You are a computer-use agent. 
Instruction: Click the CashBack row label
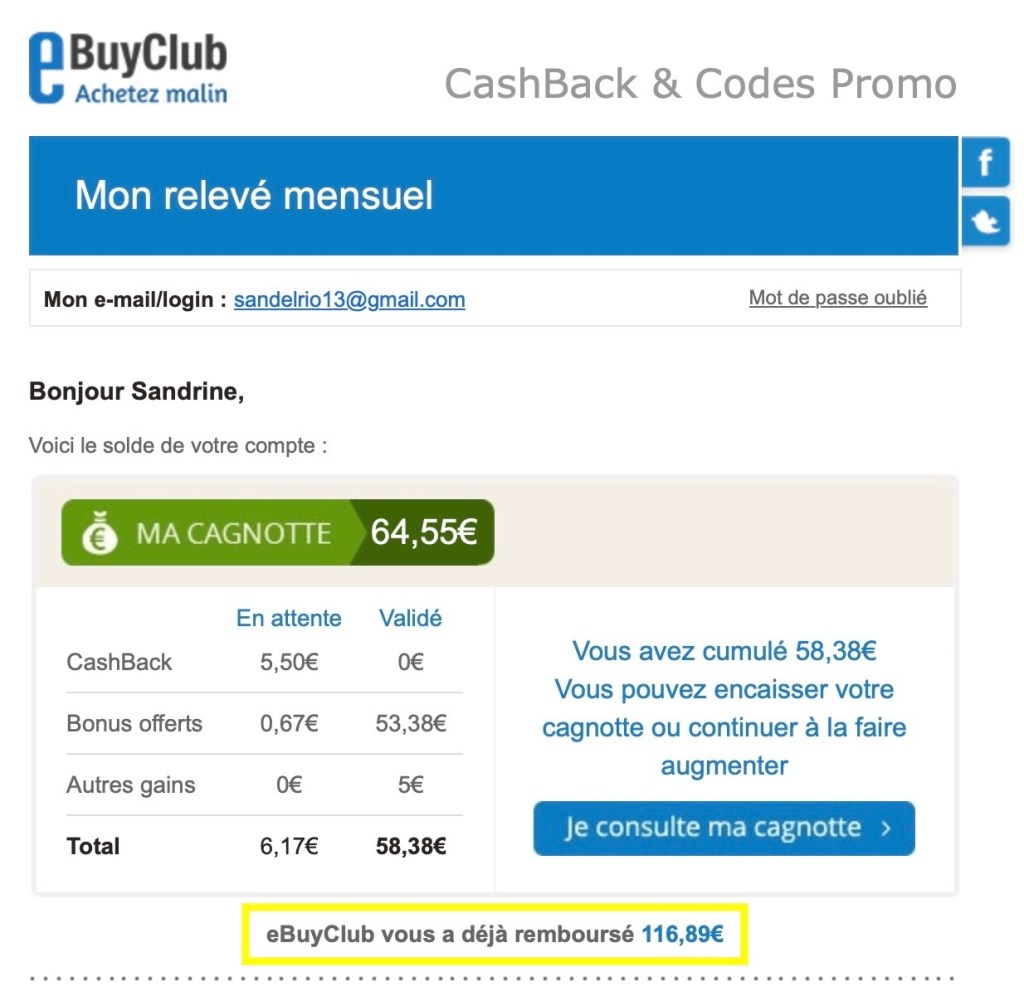(119, 662)
